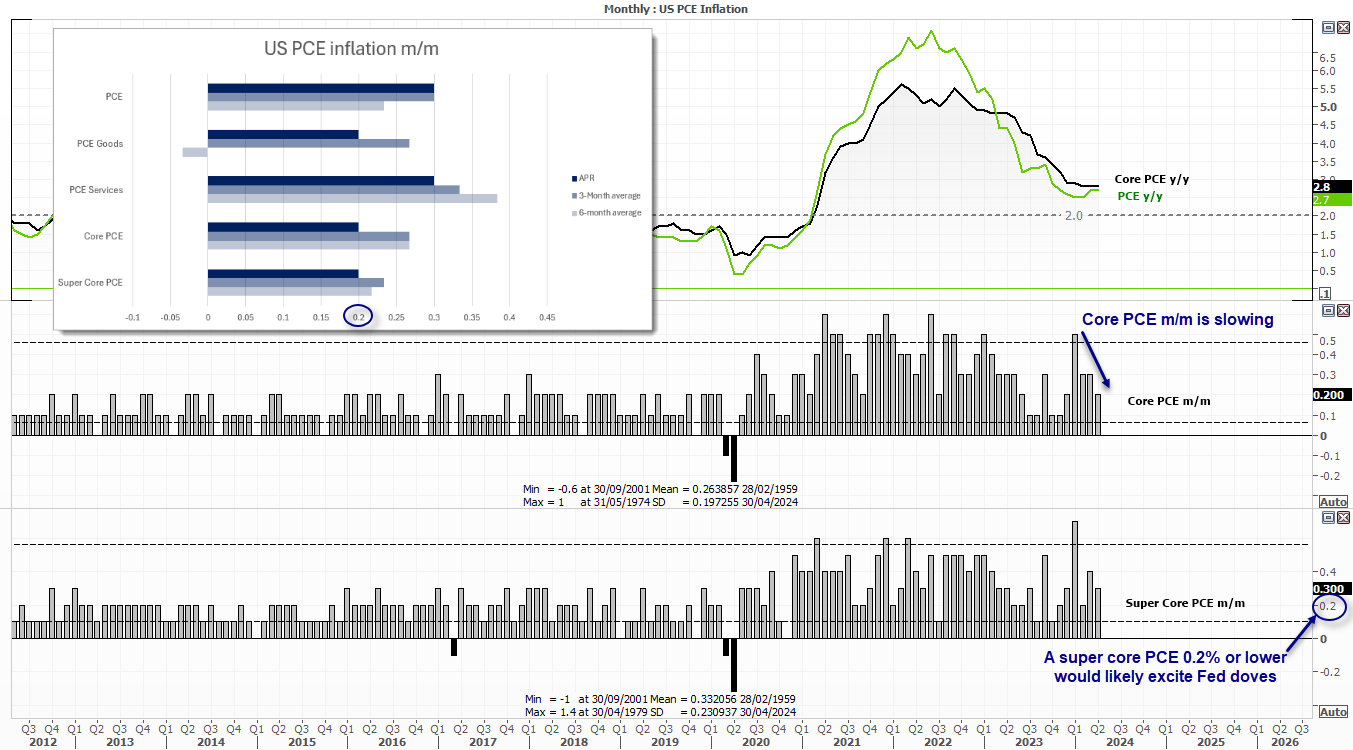Click the boxed 1 scale marker on the top panel axis

[1325, 293]
